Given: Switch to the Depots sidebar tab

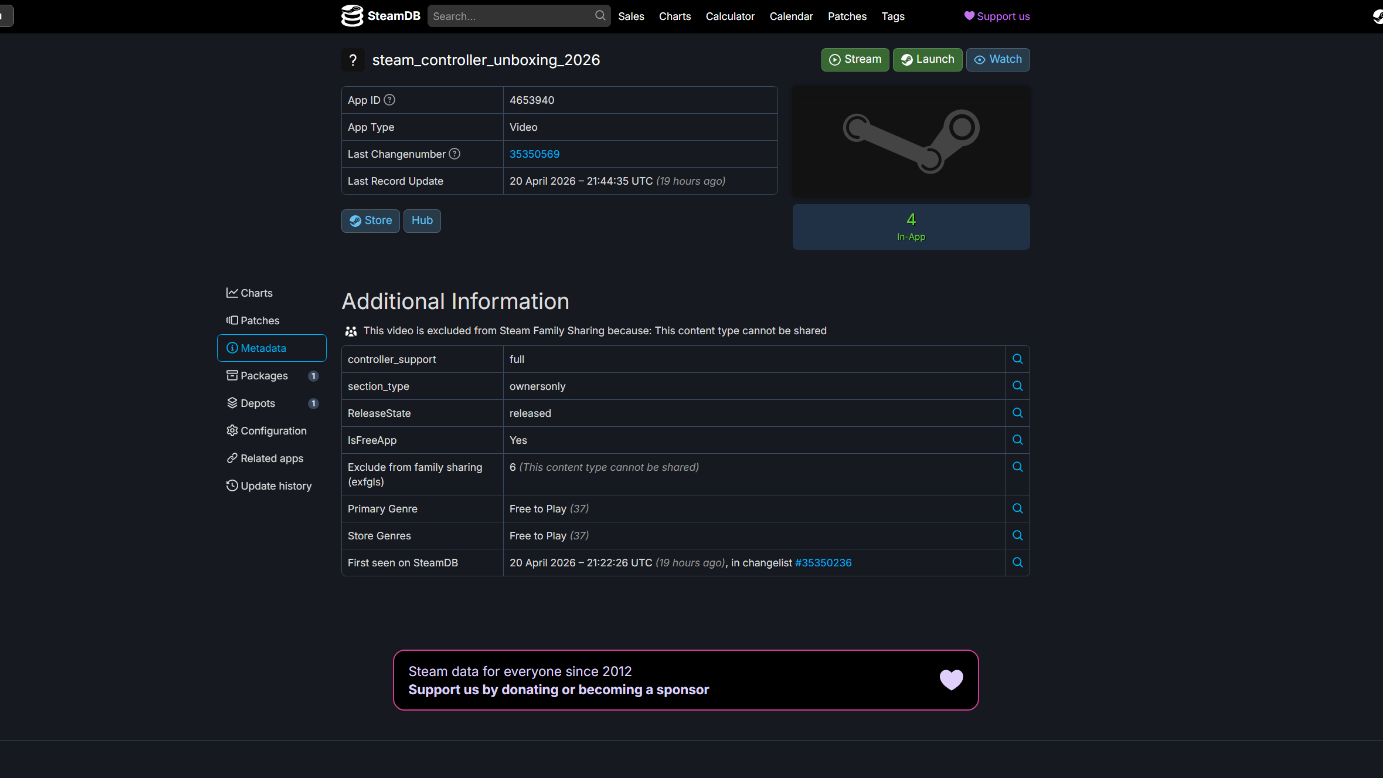Looking at the screenshot, I should pos(272,403).
